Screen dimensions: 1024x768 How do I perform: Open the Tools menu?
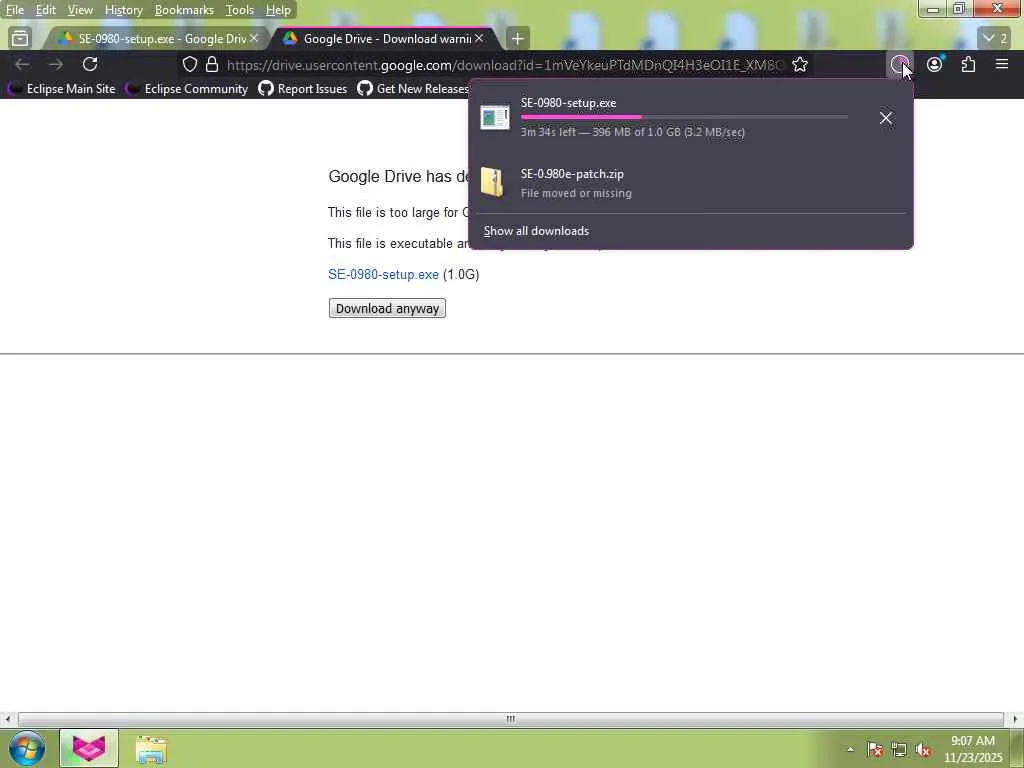pyautogui.click(x=239, y=10)
